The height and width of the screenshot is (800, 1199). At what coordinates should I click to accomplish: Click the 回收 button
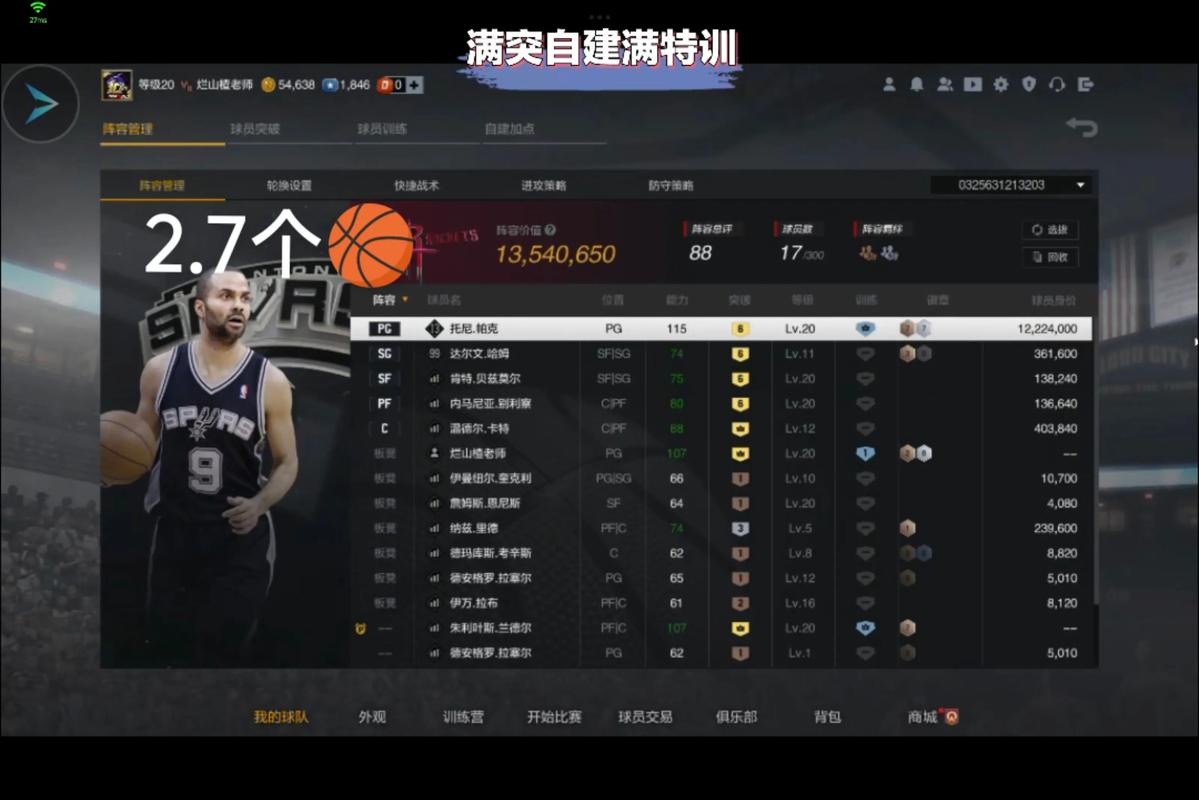point(1049,257)
